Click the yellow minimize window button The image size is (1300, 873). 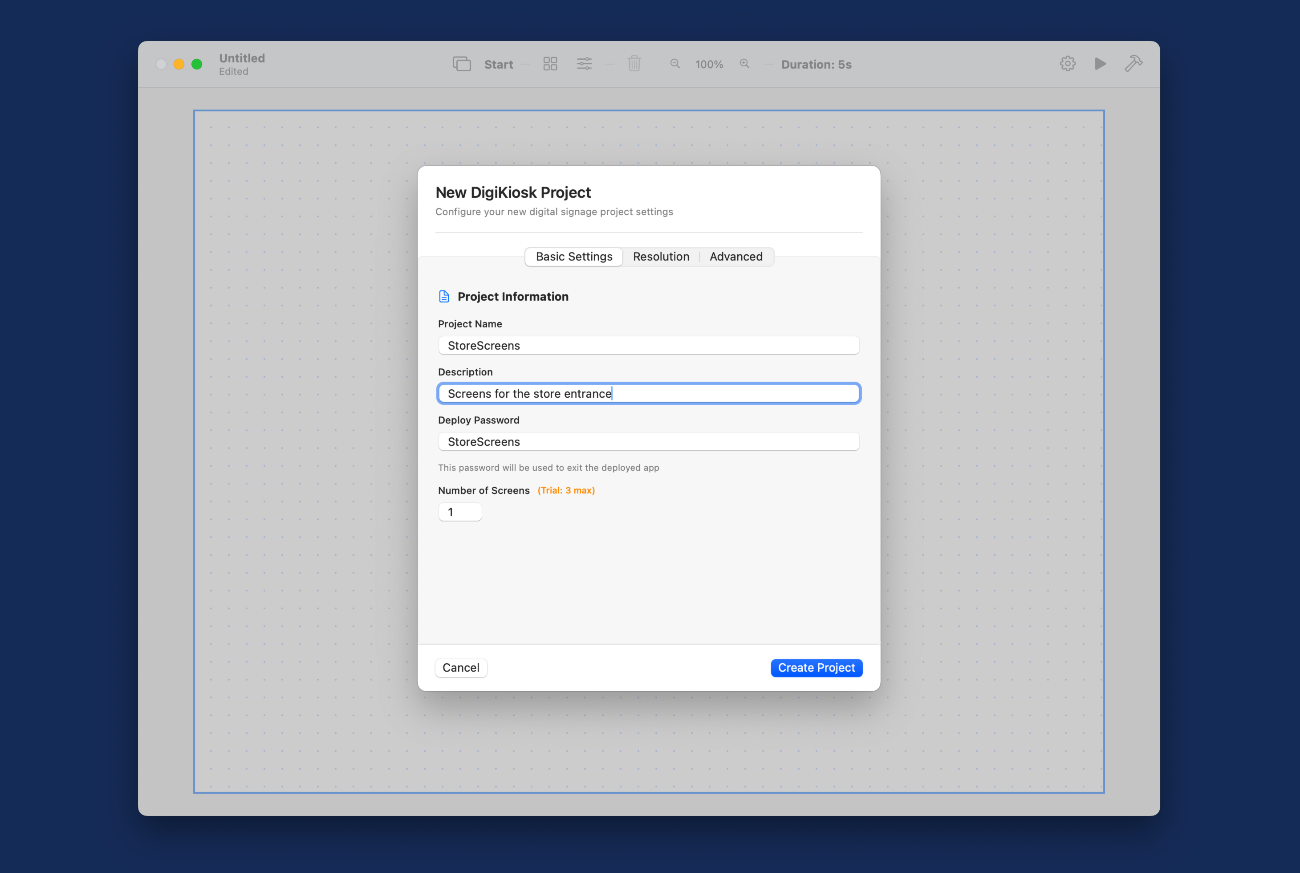click(179, 64)
